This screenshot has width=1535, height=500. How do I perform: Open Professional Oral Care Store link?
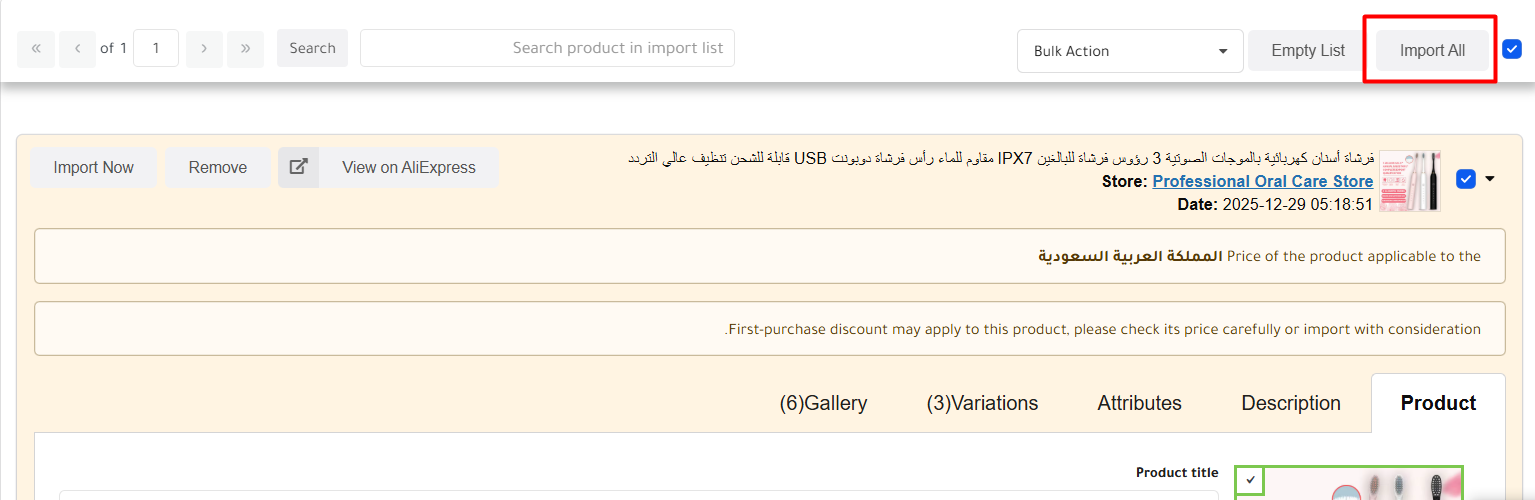pyautogui.click(x=1262, y=181)
